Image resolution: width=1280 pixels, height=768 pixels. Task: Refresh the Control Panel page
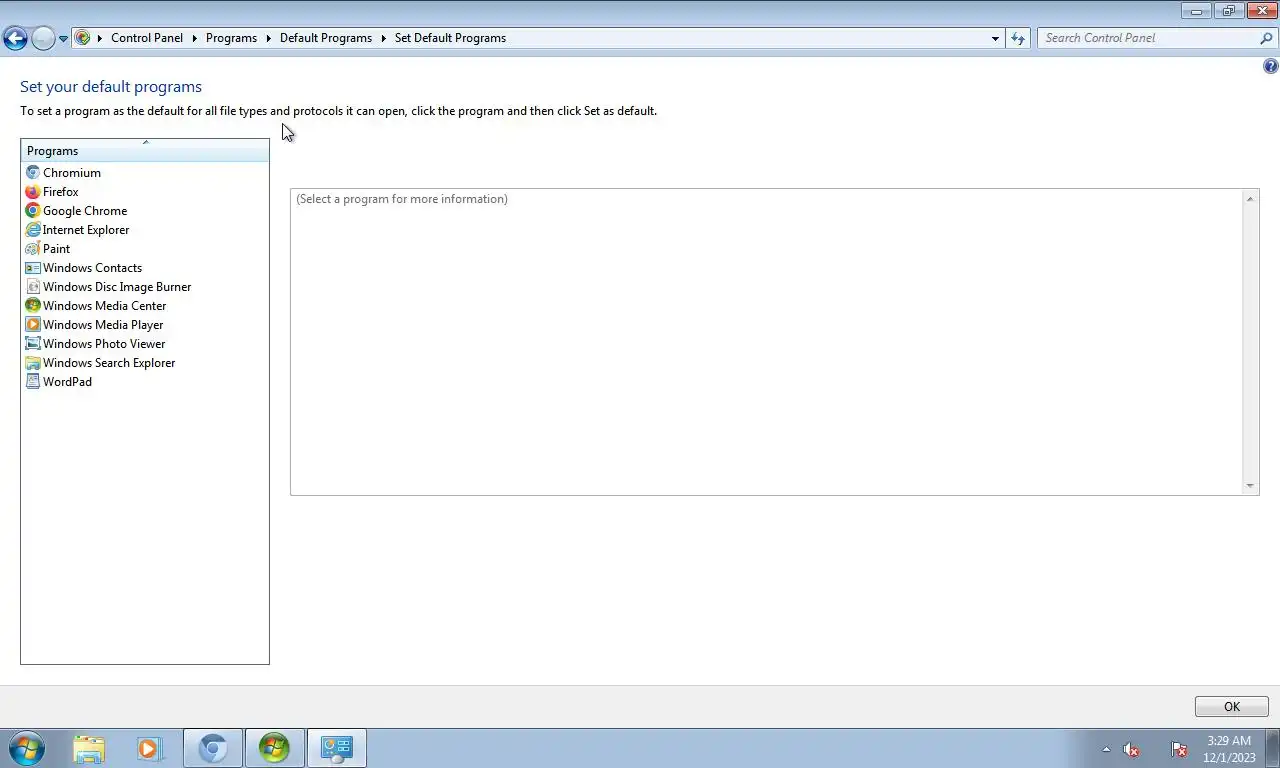[1018, 38]
